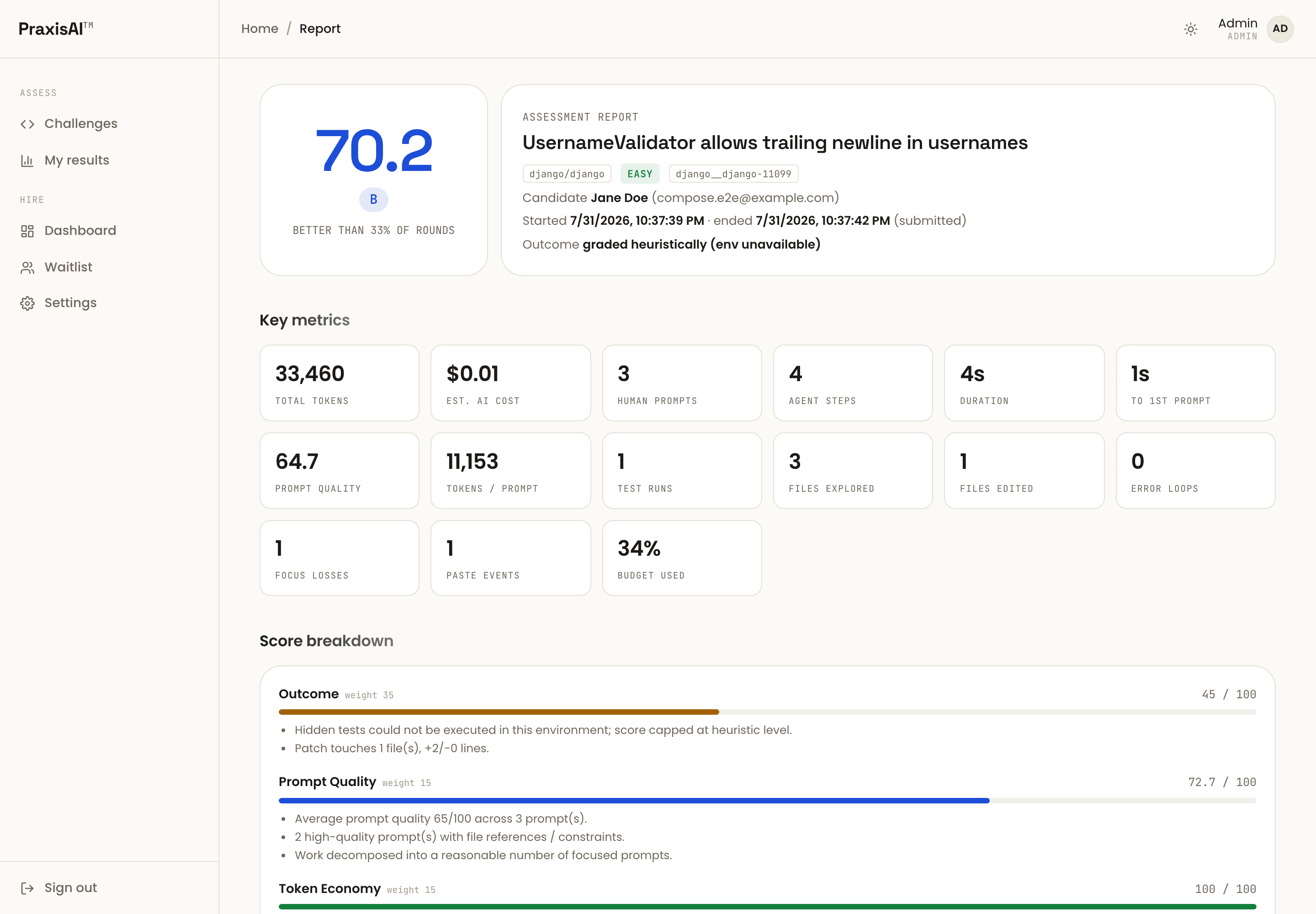Click the ended time 10:37:42 PM
The height and width of the screenshot is (914, 1316).
coord(822,221)
